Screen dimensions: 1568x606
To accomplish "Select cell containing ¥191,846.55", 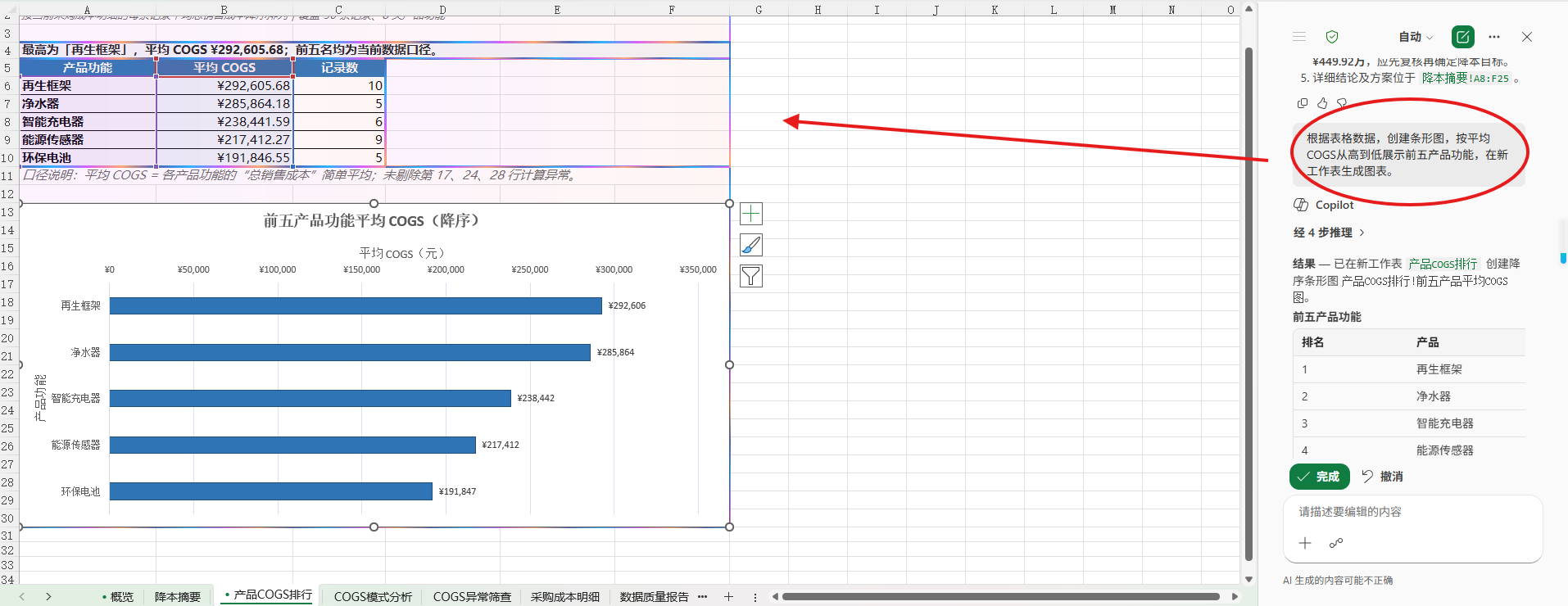I will click(224, 158).
